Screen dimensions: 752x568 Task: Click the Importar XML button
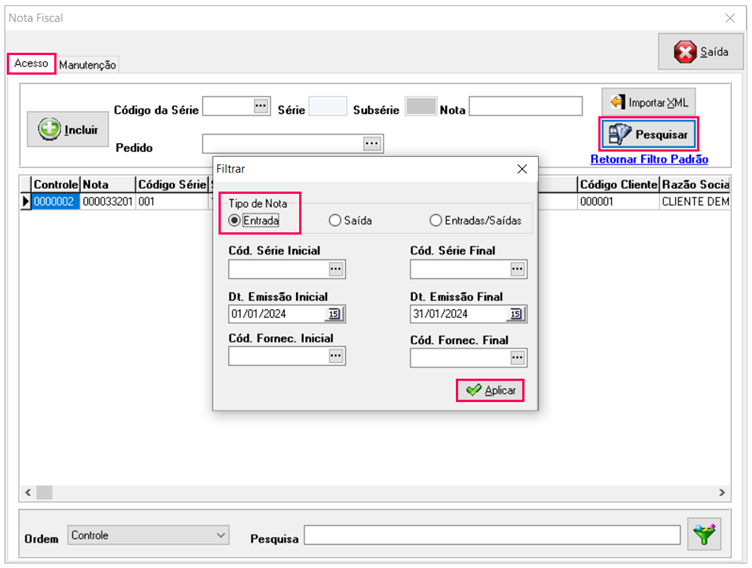(649, 102)
